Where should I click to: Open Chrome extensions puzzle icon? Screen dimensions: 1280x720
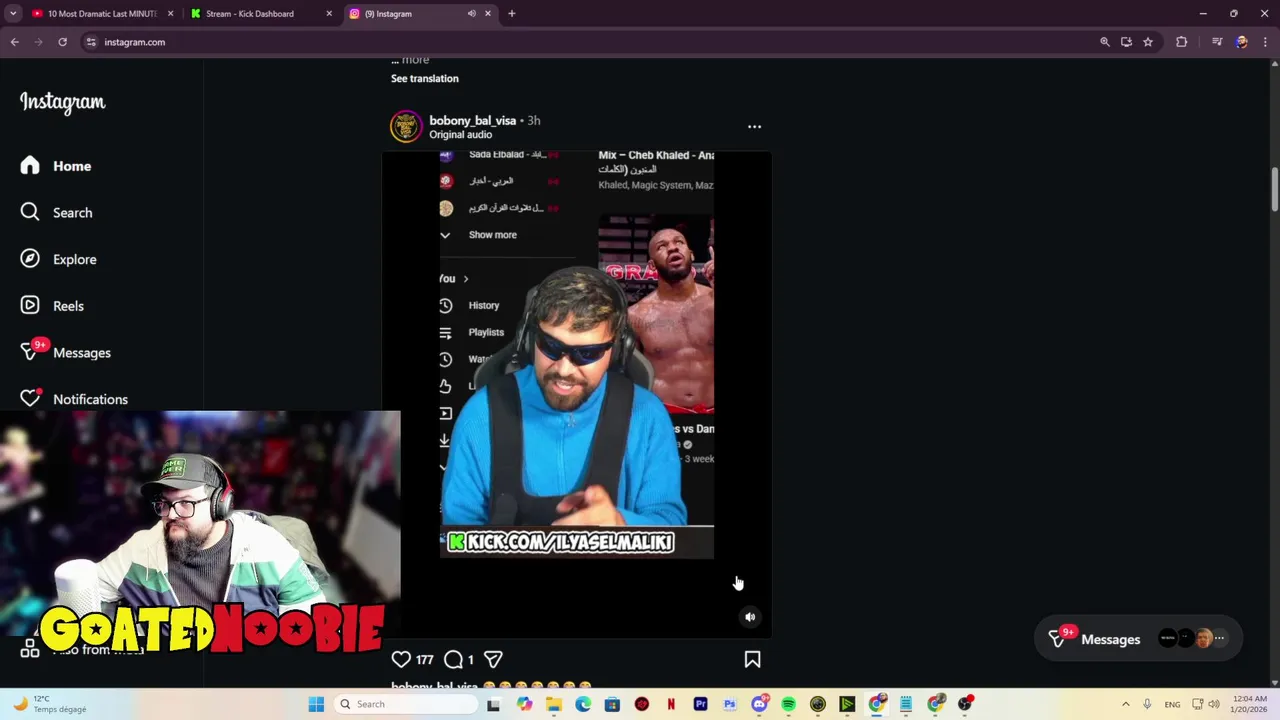1182,42
